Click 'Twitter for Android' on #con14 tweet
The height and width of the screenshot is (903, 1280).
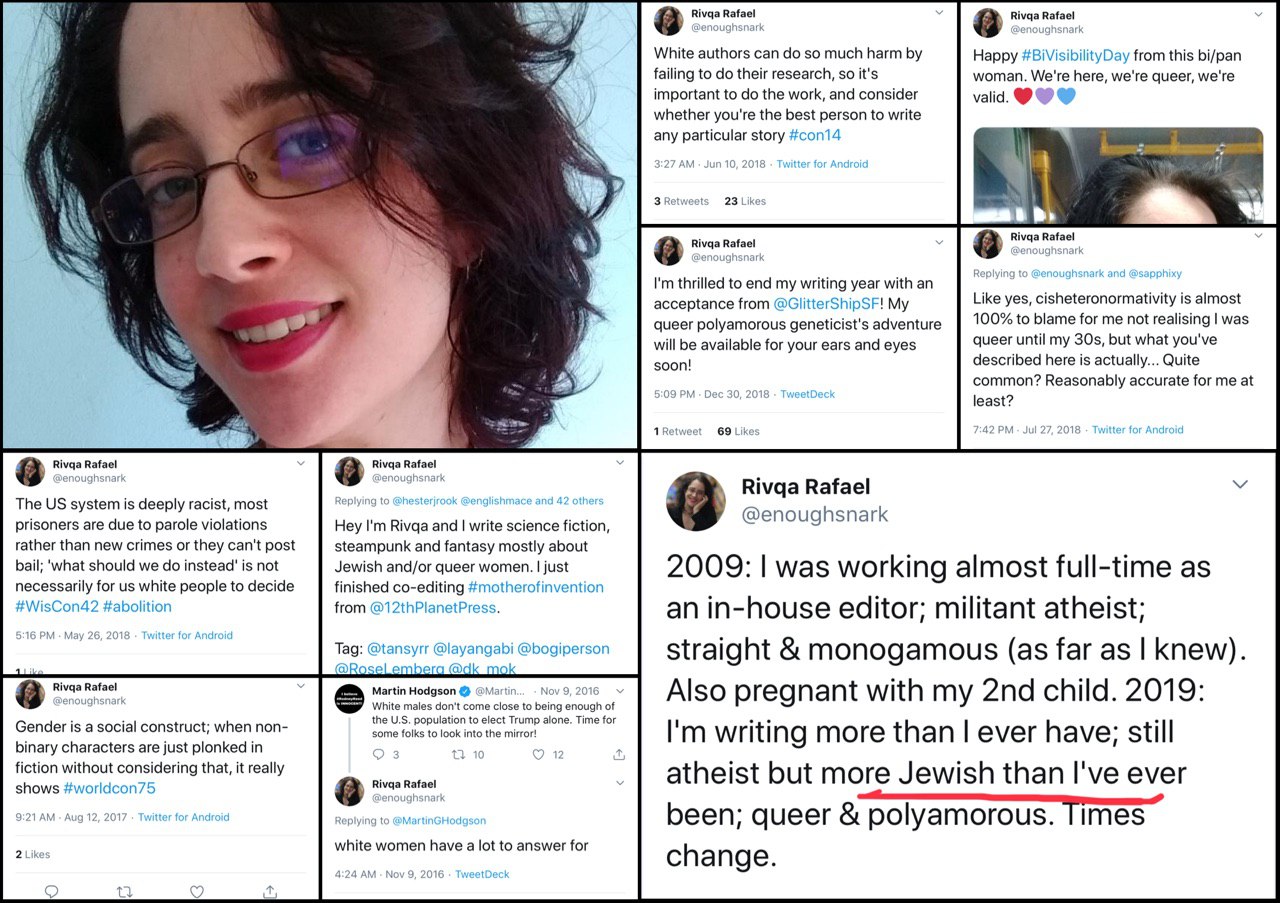822,164
